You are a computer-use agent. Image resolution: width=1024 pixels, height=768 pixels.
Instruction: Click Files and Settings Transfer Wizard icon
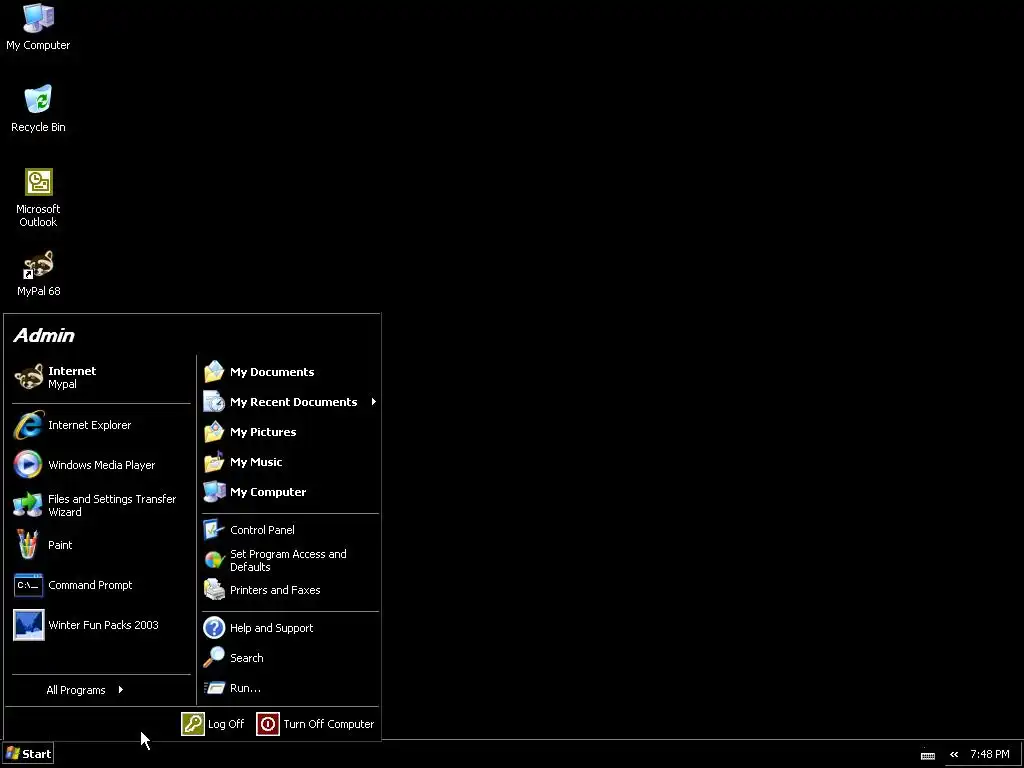tap(28, 505)
